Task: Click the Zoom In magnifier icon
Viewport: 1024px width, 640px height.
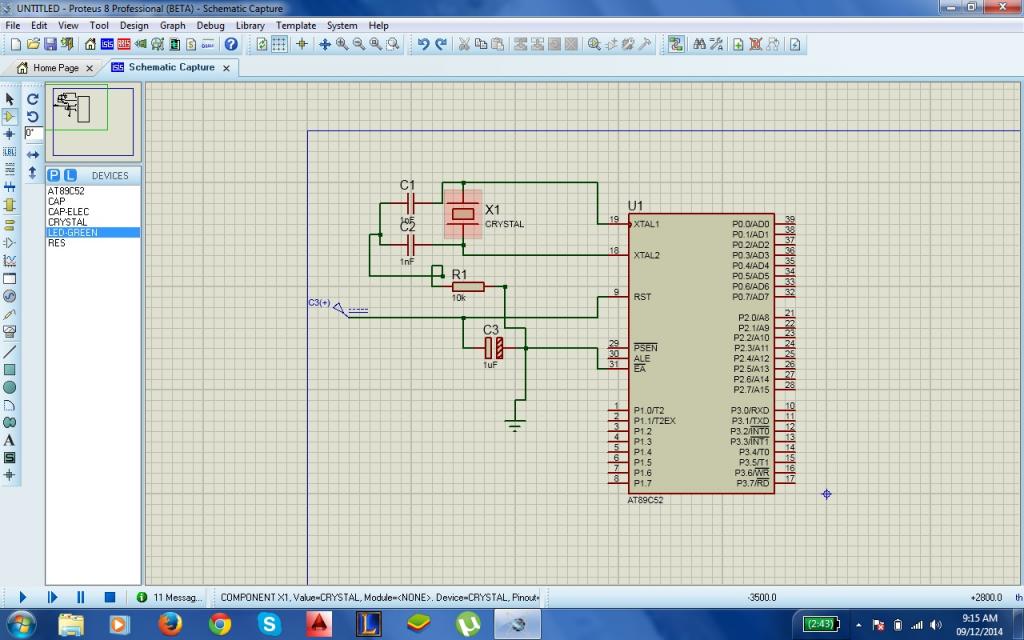Action: coord(342,44)
